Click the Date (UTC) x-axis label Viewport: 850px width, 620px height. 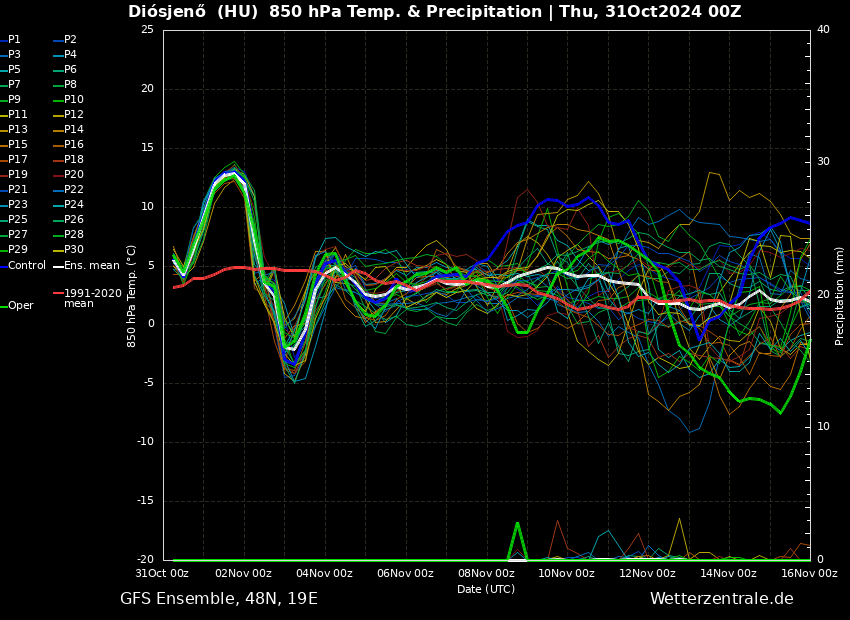486,589
